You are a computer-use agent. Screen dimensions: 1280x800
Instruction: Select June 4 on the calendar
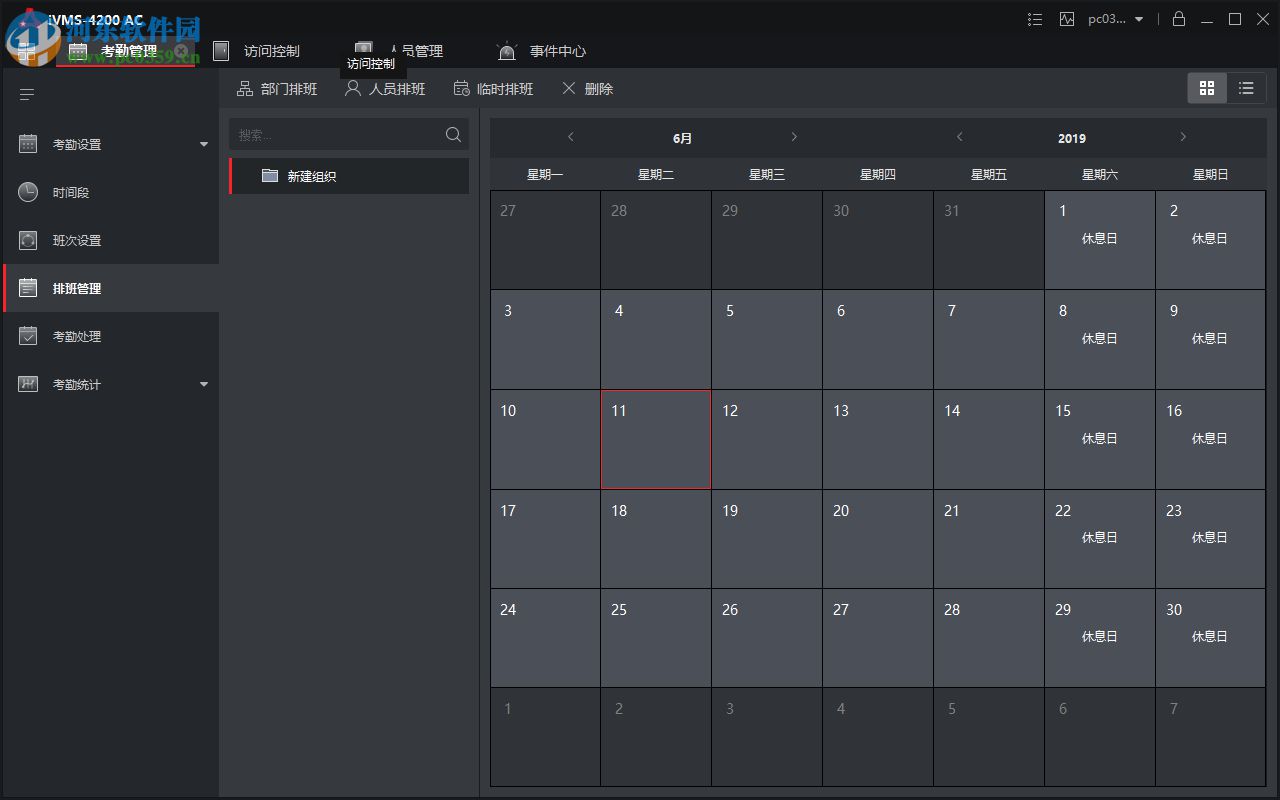tap(656, 340)
